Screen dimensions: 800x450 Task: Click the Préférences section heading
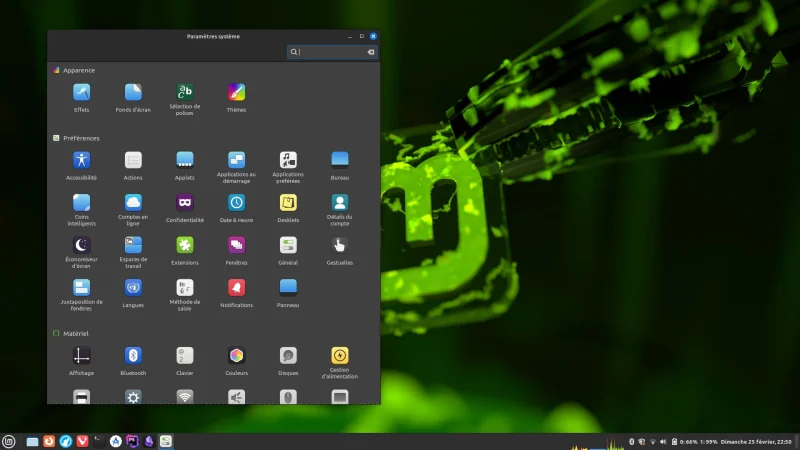(81, 138)
